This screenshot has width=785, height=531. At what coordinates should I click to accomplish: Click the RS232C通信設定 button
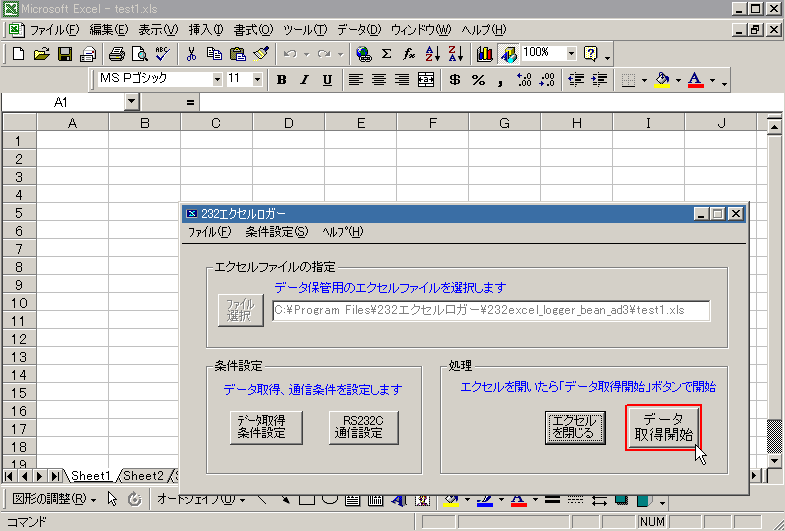(x=363, y=427)
